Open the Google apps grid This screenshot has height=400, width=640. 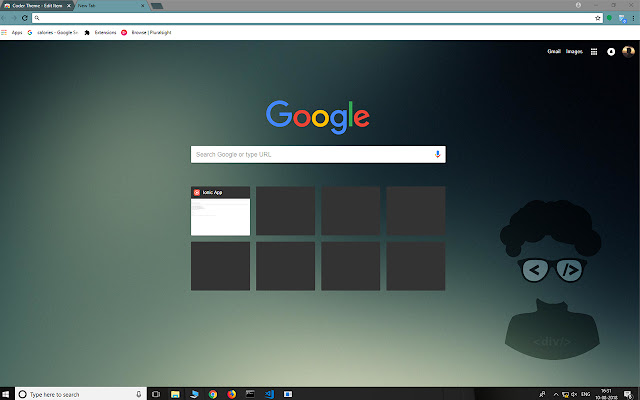594,52
